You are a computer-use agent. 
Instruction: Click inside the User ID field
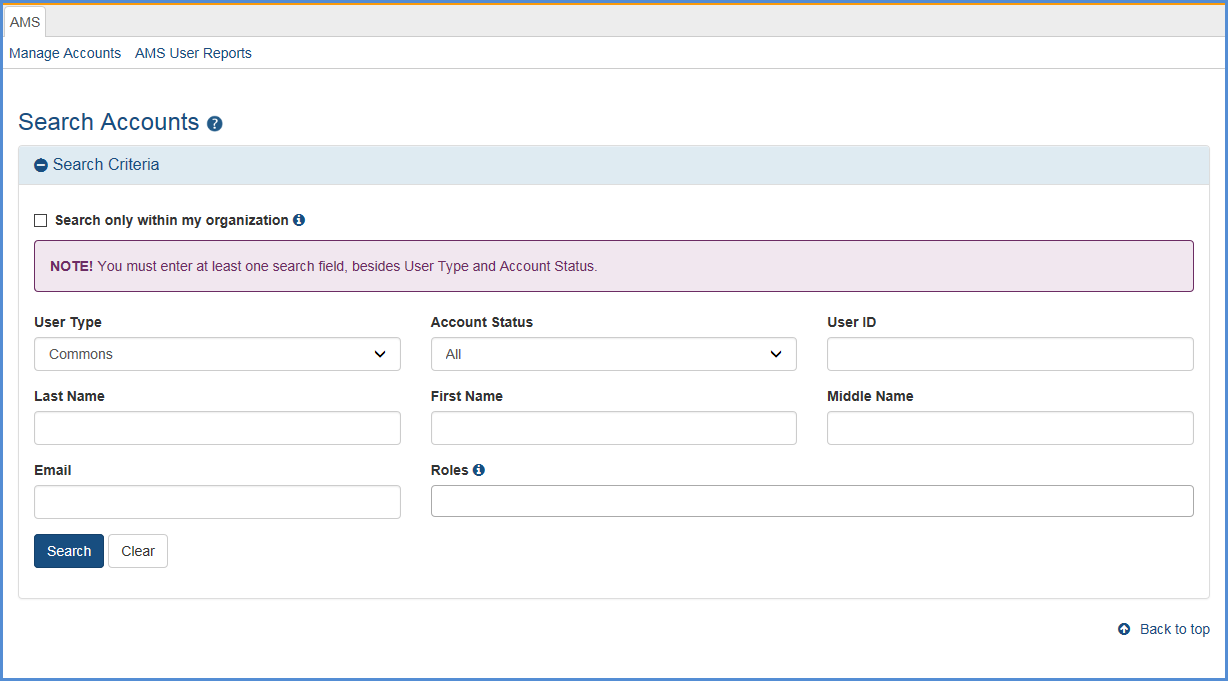(x=1009, y=354)
